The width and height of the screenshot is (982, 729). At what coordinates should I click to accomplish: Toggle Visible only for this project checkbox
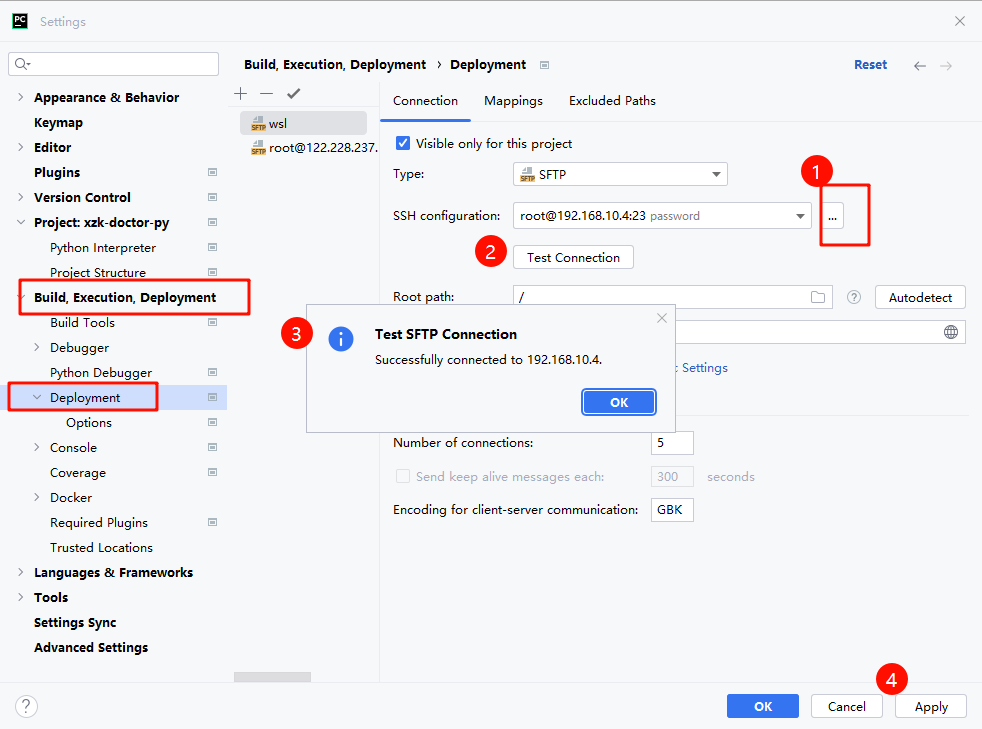(403, 143)
